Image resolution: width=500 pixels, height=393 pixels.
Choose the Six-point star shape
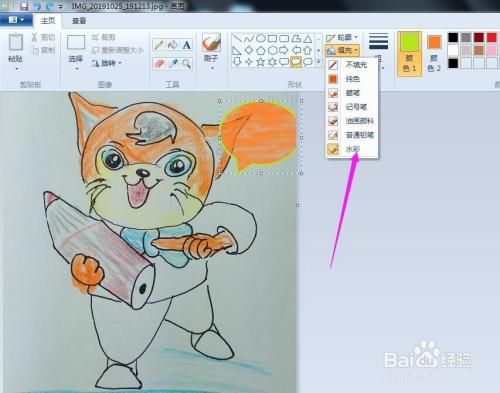(x=272, y=62)
